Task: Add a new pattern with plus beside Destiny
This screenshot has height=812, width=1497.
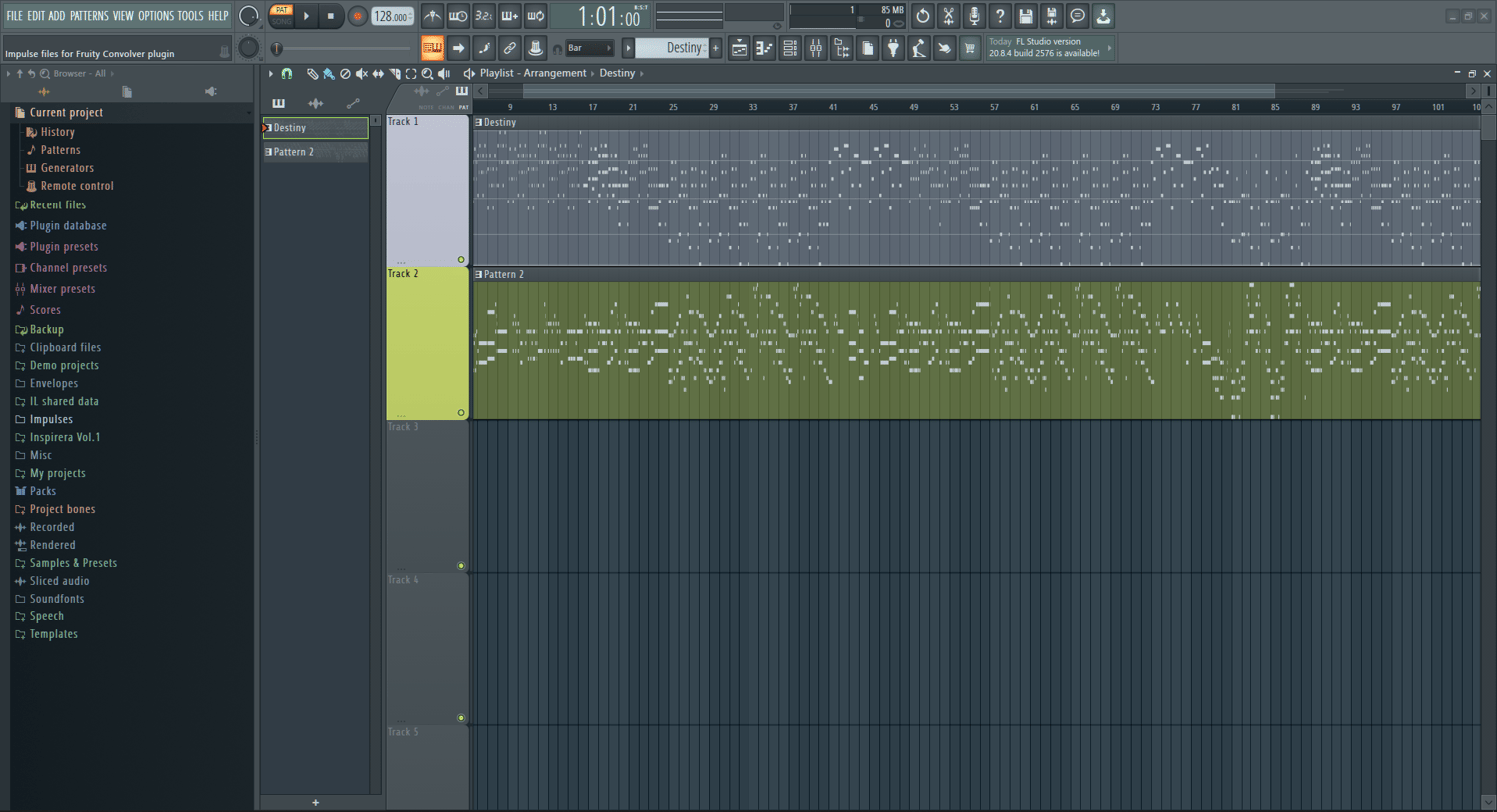Action: pos(715,48)
